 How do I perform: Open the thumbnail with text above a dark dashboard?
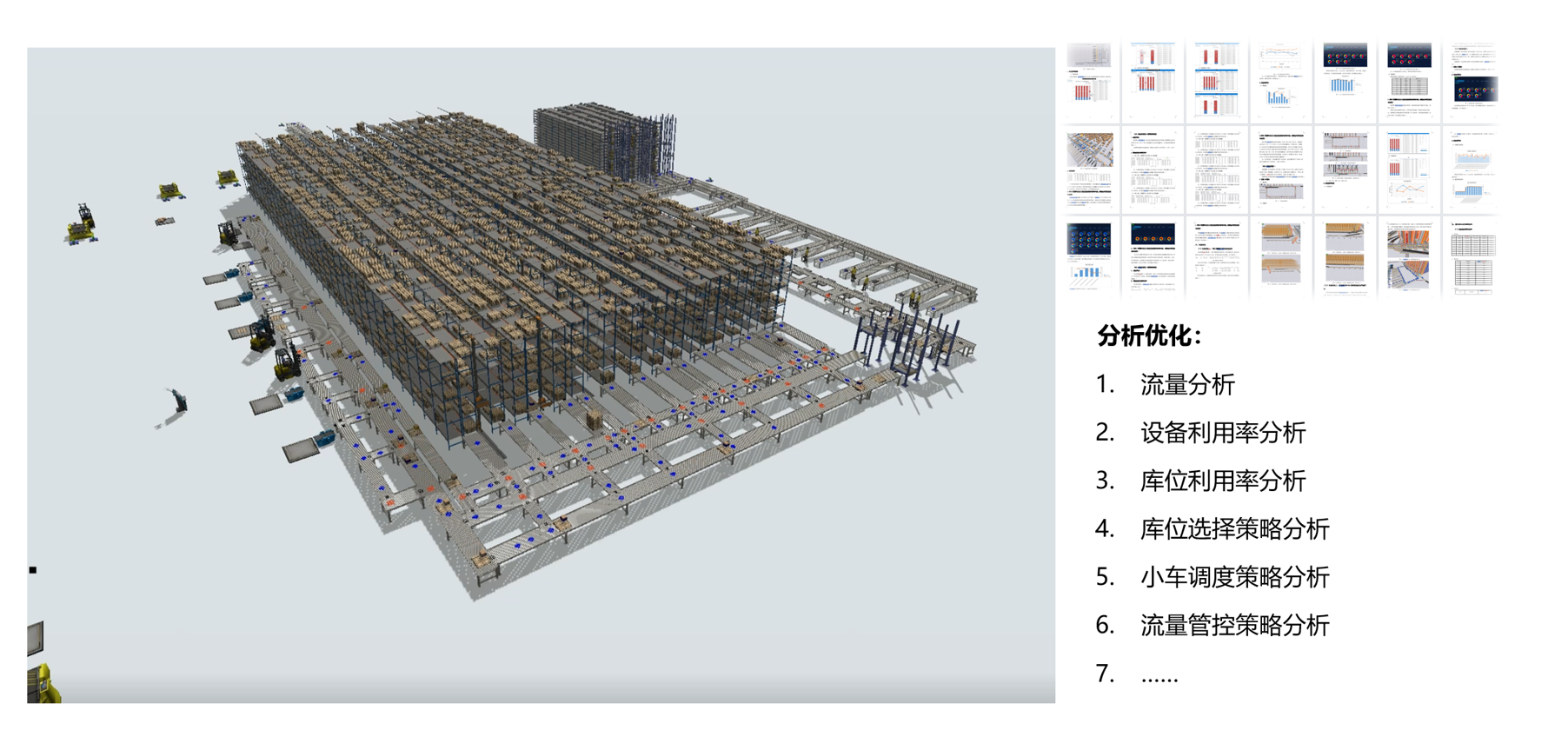1472,81
